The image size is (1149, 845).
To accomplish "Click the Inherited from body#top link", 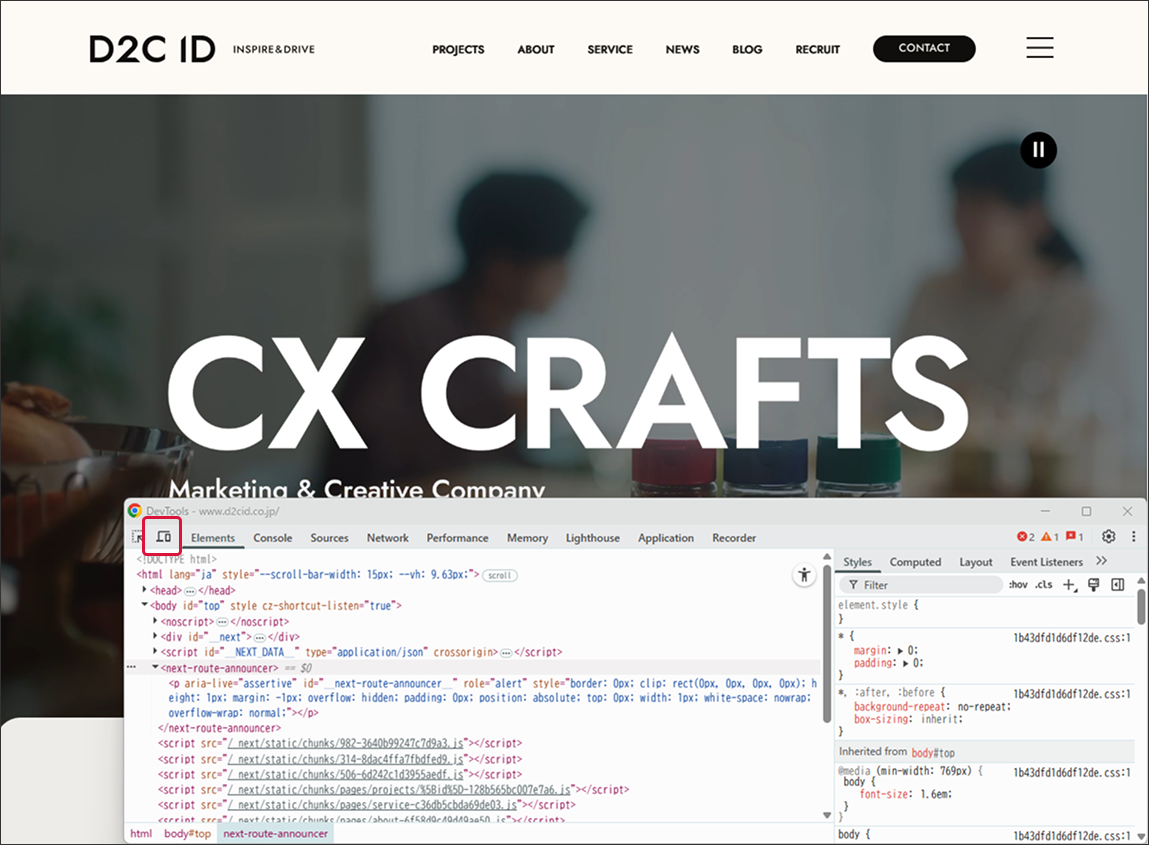I will (933, 753).
